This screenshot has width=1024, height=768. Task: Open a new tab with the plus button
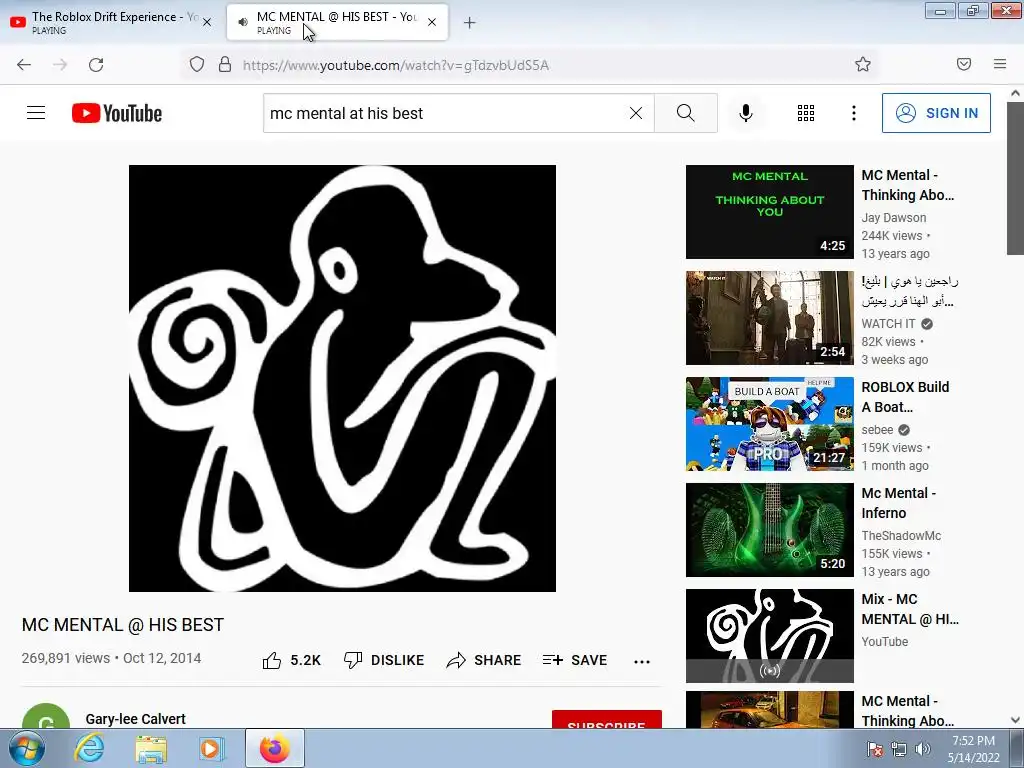pyautogui.click(x=470, y=23)
